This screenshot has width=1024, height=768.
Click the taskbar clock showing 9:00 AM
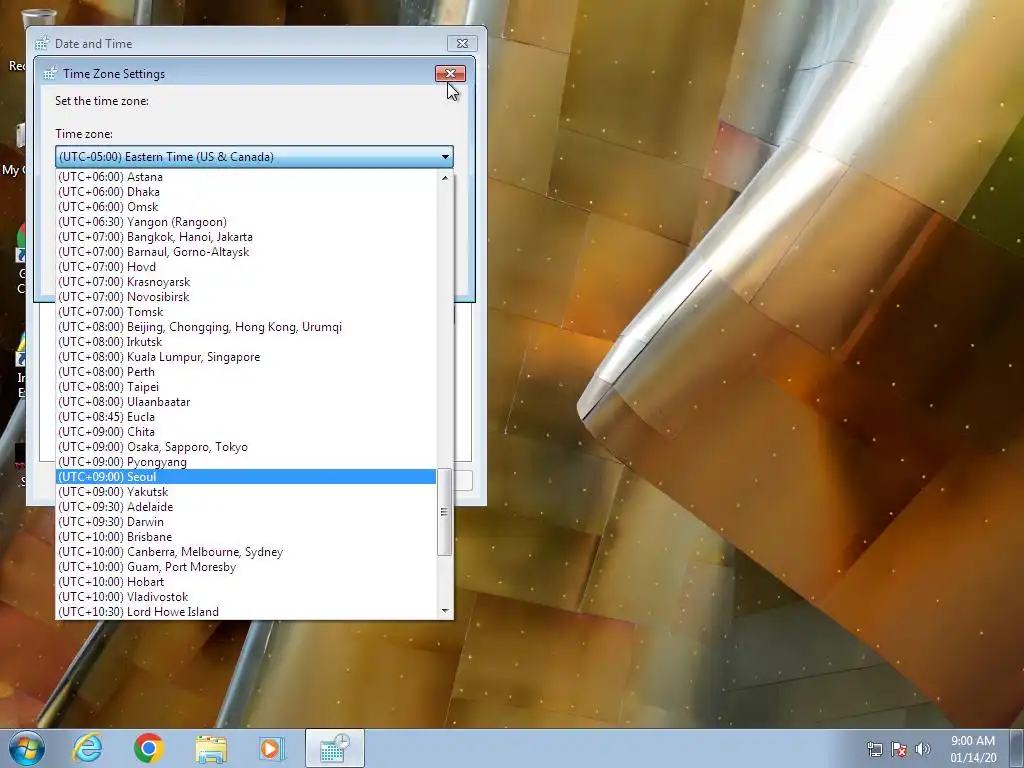(x=973, y=749)
